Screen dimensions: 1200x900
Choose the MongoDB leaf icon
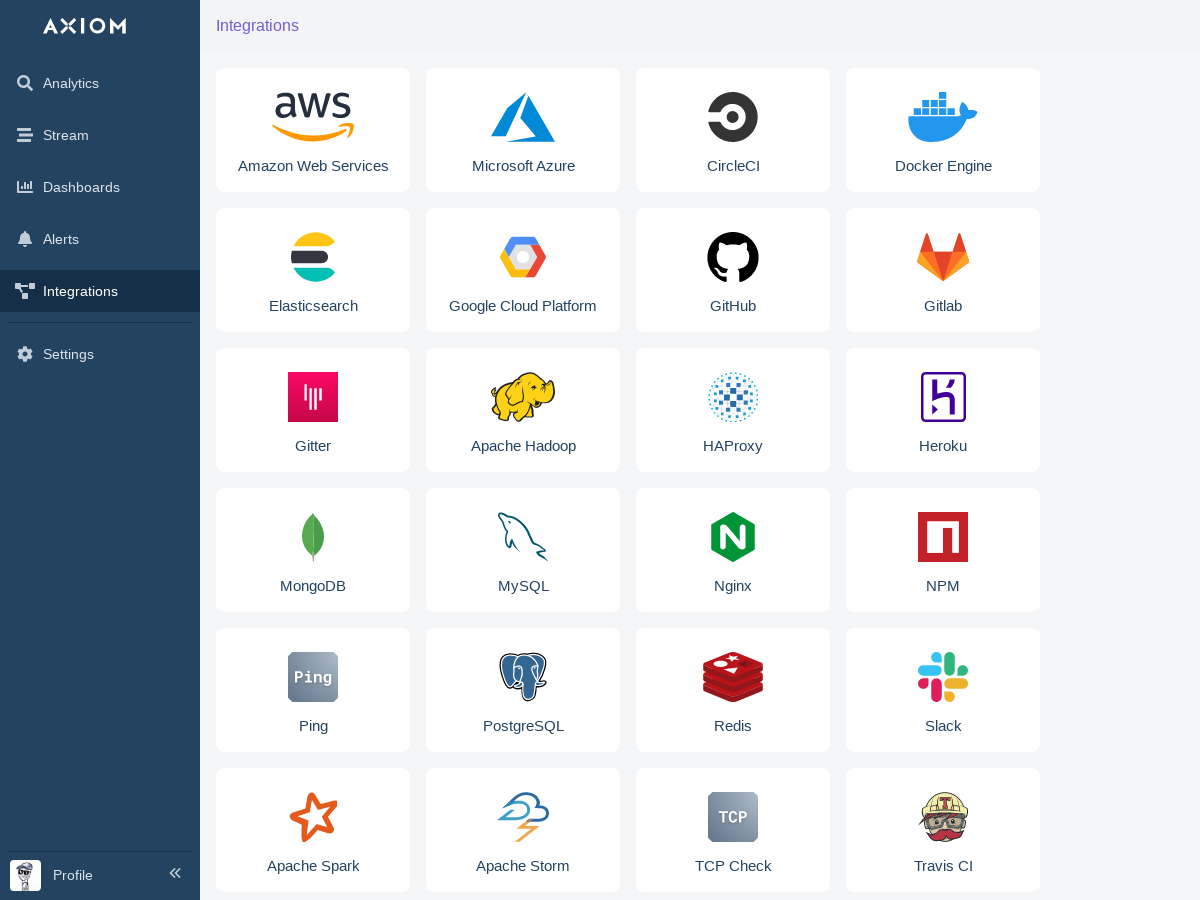point(313,537)
